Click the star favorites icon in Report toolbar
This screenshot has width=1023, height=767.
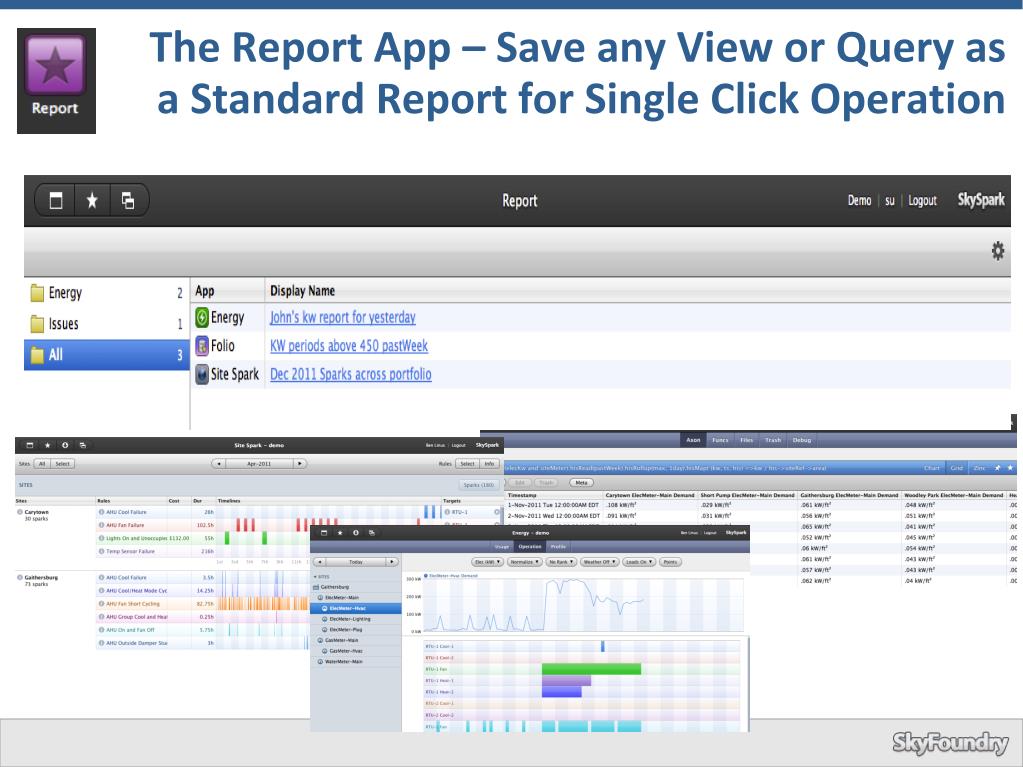tap(92, 200)
